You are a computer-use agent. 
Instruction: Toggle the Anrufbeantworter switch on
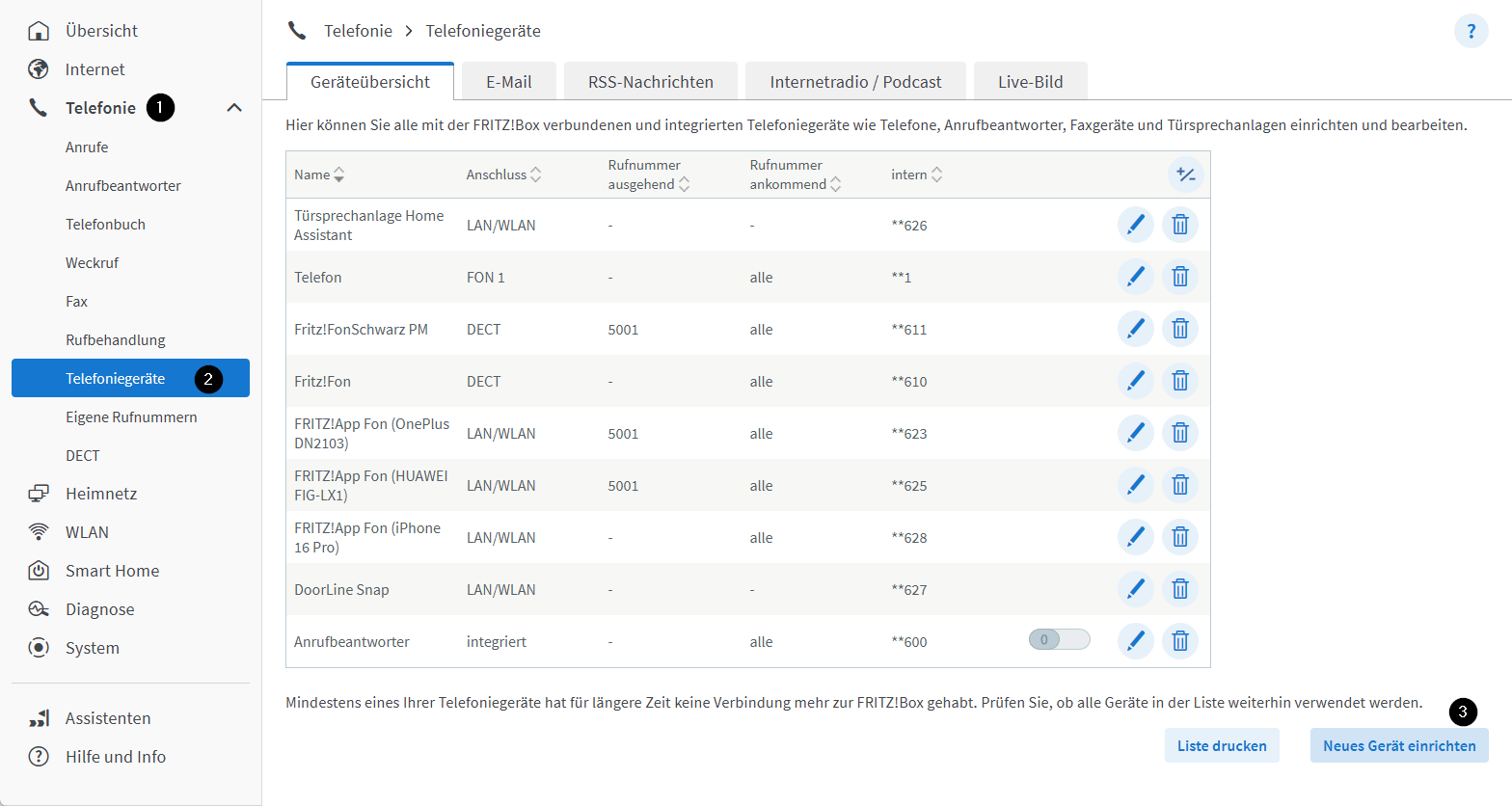pos(1059,639)
